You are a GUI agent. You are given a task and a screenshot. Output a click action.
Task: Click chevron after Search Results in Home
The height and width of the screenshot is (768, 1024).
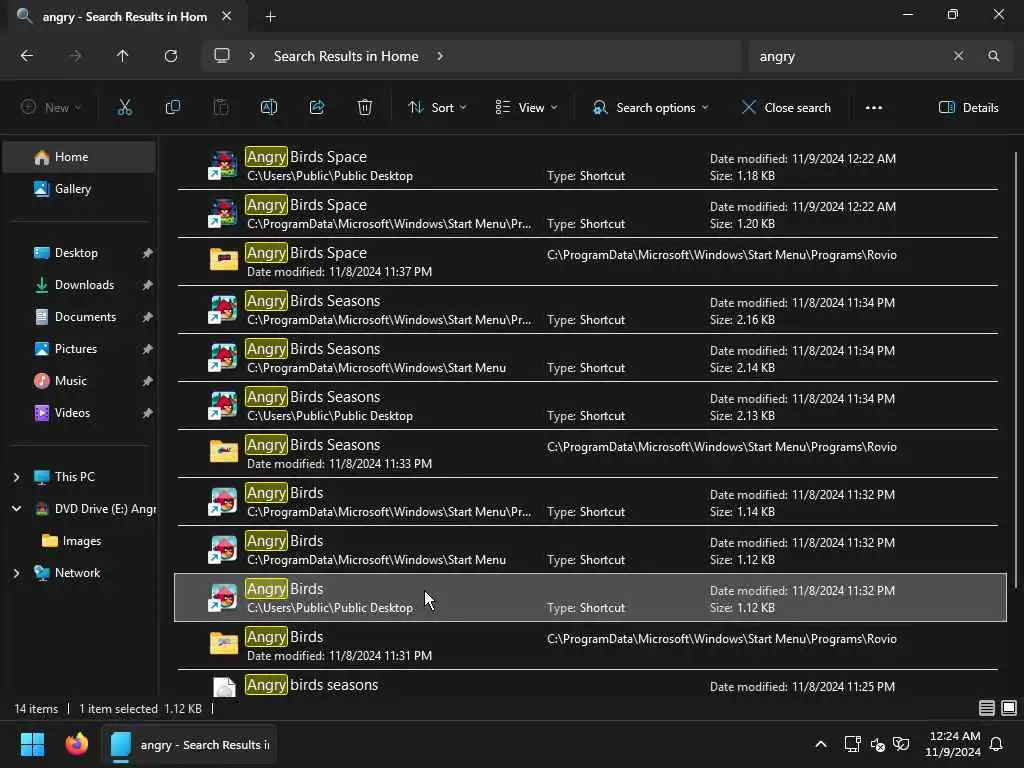click(440, 56)
